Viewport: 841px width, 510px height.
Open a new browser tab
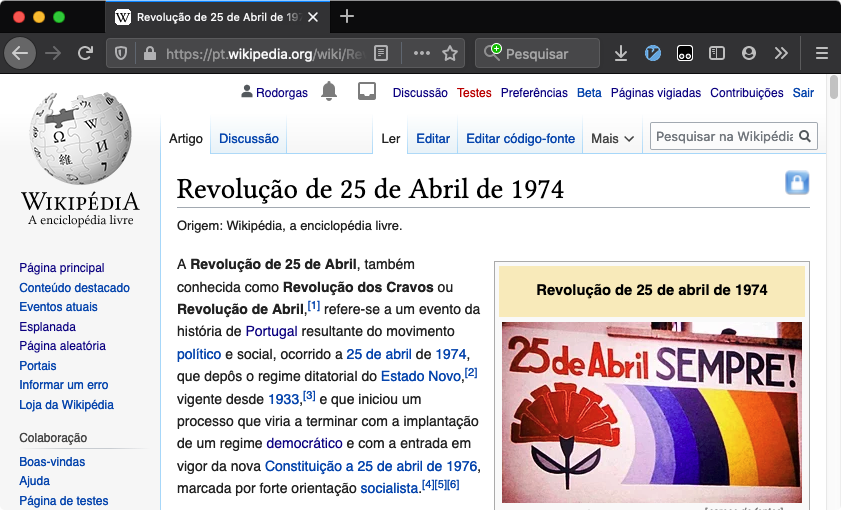coord(347,17)
